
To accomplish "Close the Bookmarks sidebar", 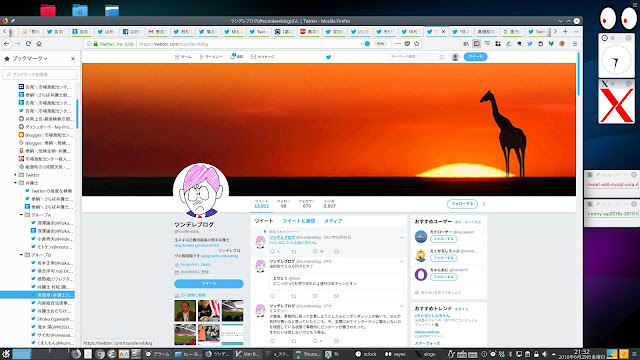I will [73, 59].
